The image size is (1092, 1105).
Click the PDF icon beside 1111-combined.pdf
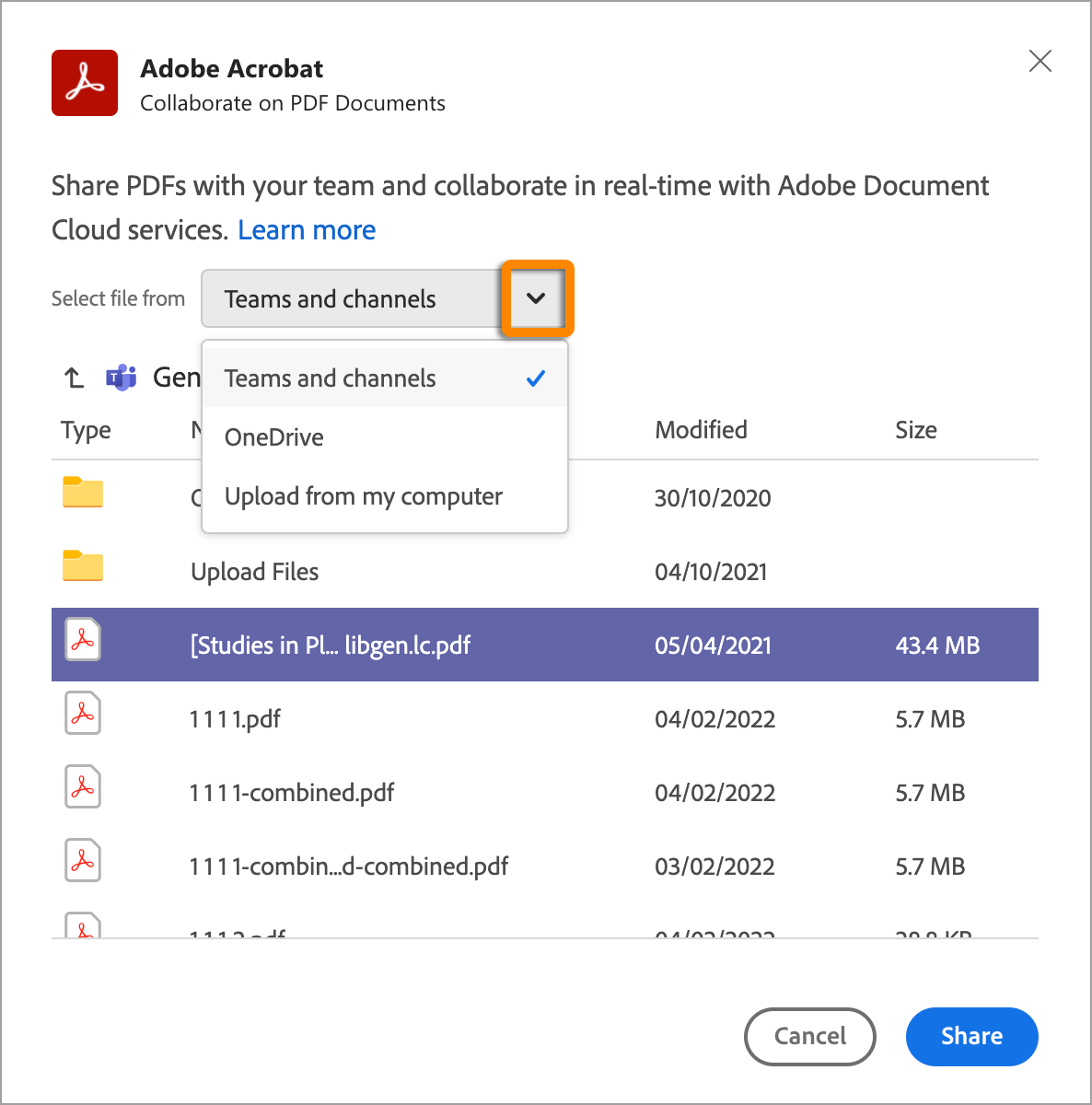[82, 786]
